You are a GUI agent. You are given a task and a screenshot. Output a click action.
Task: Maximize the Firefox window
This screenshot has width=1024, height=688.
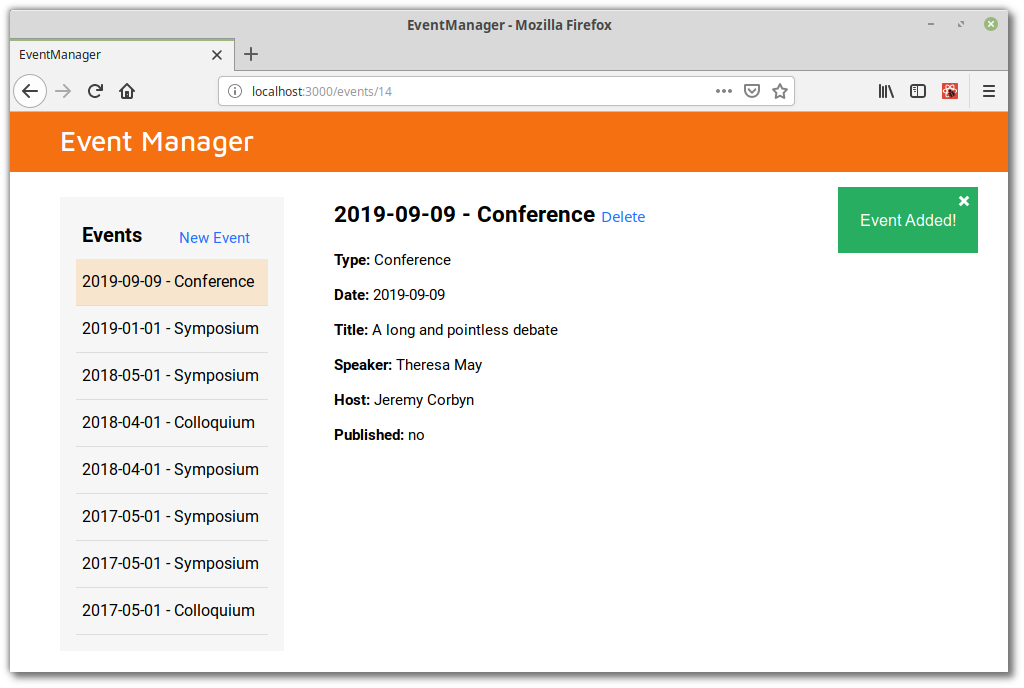(x=961, y=24)
